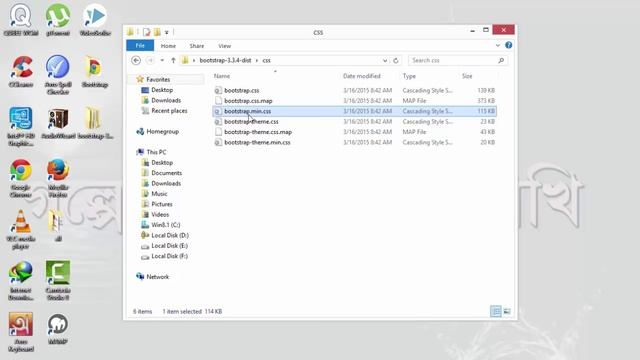Go back using the Explorer back arrow
The height and width of the screenshot is (360, 640).
coord(136,60)
